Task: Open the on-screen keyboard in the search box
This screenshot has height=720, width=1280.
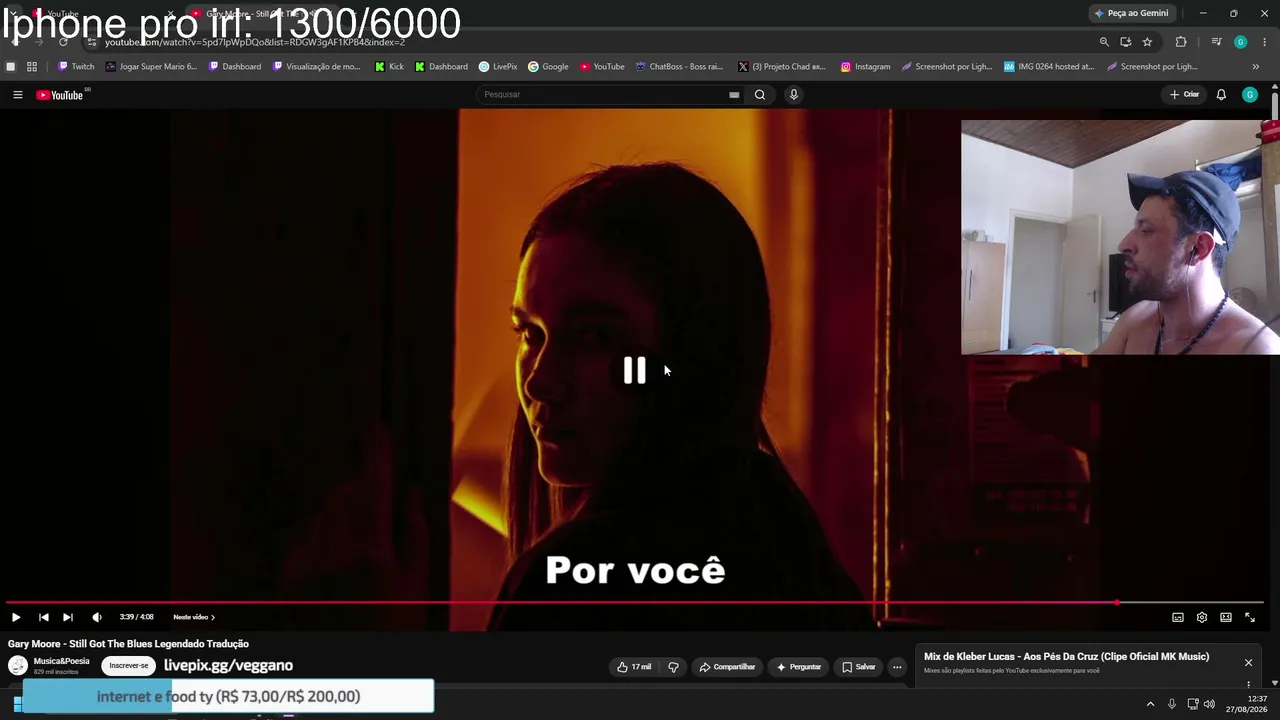Action: point(734,95)
